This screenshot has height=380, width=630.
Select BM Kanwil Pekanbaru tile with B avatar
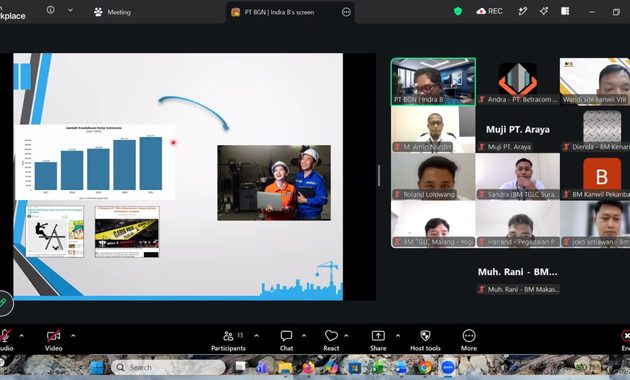coord(595,177)
